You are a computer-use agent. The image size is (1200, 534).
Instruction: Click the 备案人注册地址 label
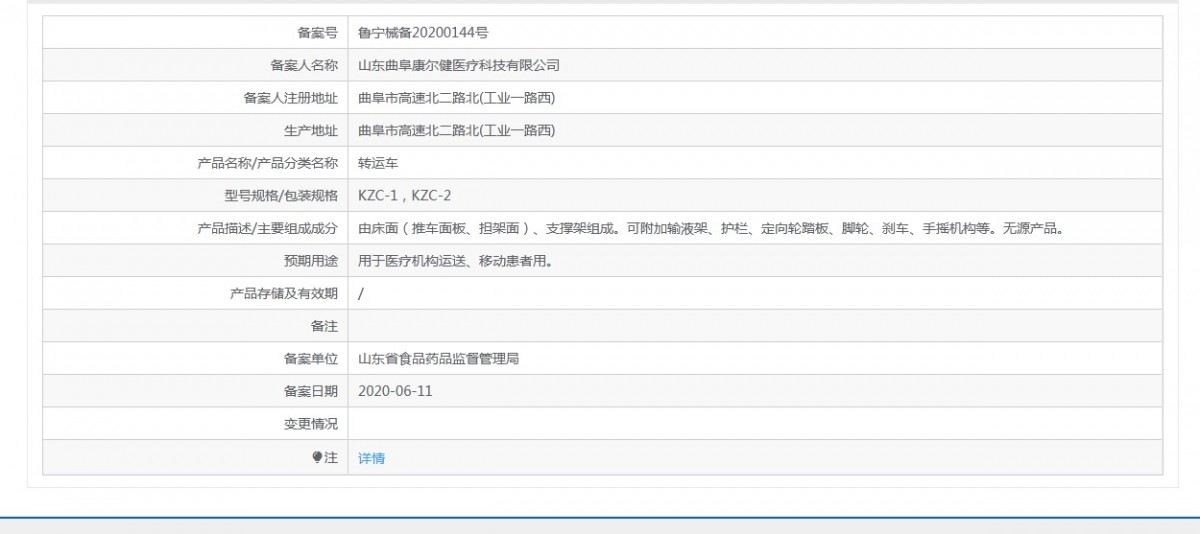click(x=291, y=98)
